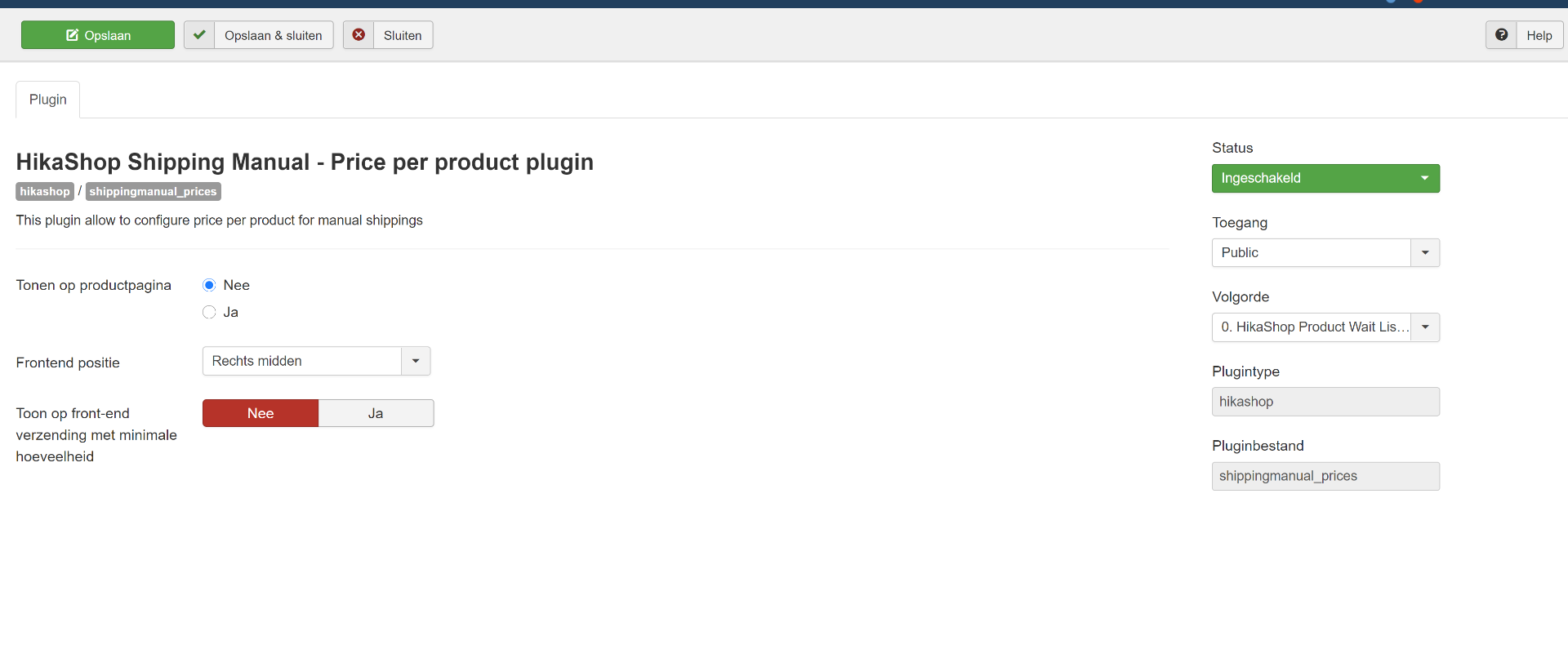Set front-end minimum quantity shipping to Nee
The height and width of the screenshot is (645, 1568).
[x=261, y=413]
